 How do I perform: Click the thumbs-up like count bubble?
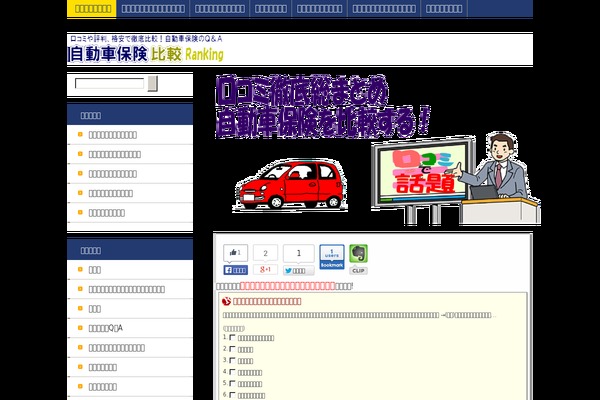(x=236, y=253)
